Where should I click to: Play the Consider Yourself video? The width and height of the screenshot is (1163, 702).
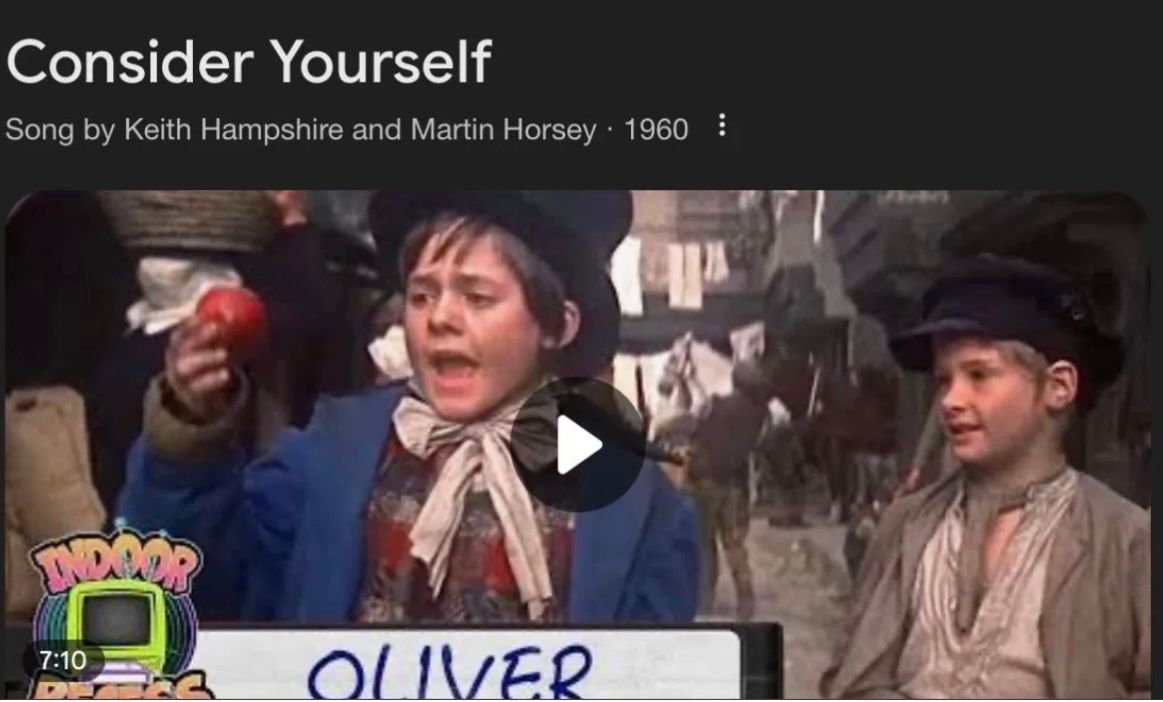pos(577,445)
